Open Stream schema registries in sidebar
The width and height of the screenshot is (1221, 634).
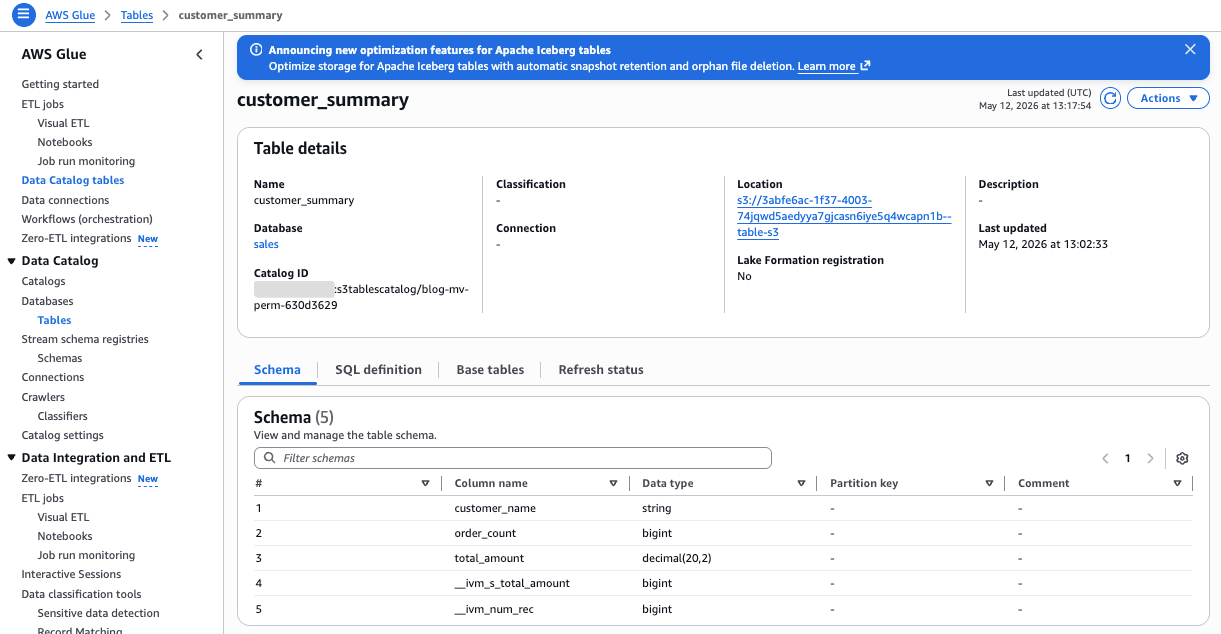85,339
